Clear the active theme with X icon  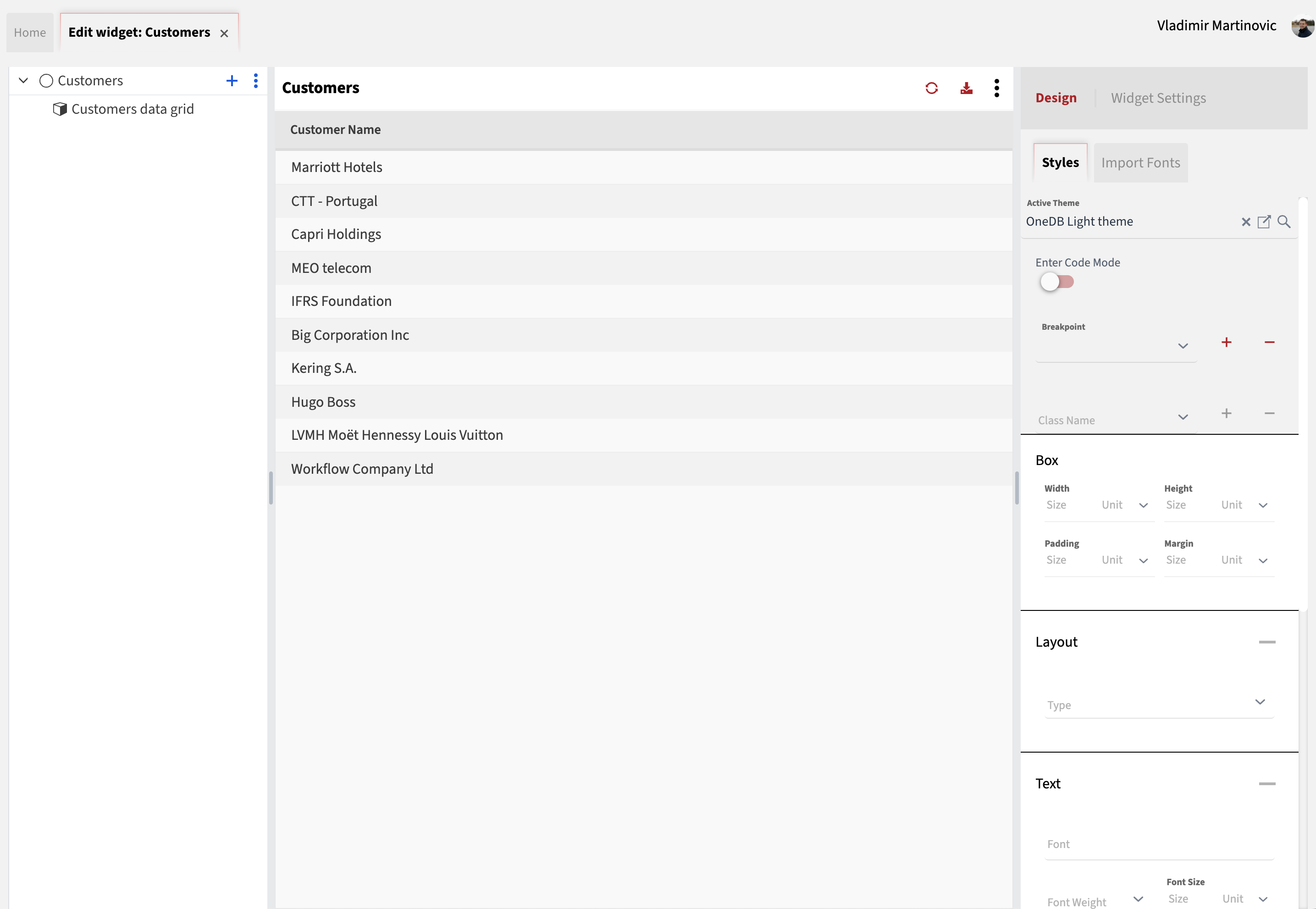pos(1246,222)
